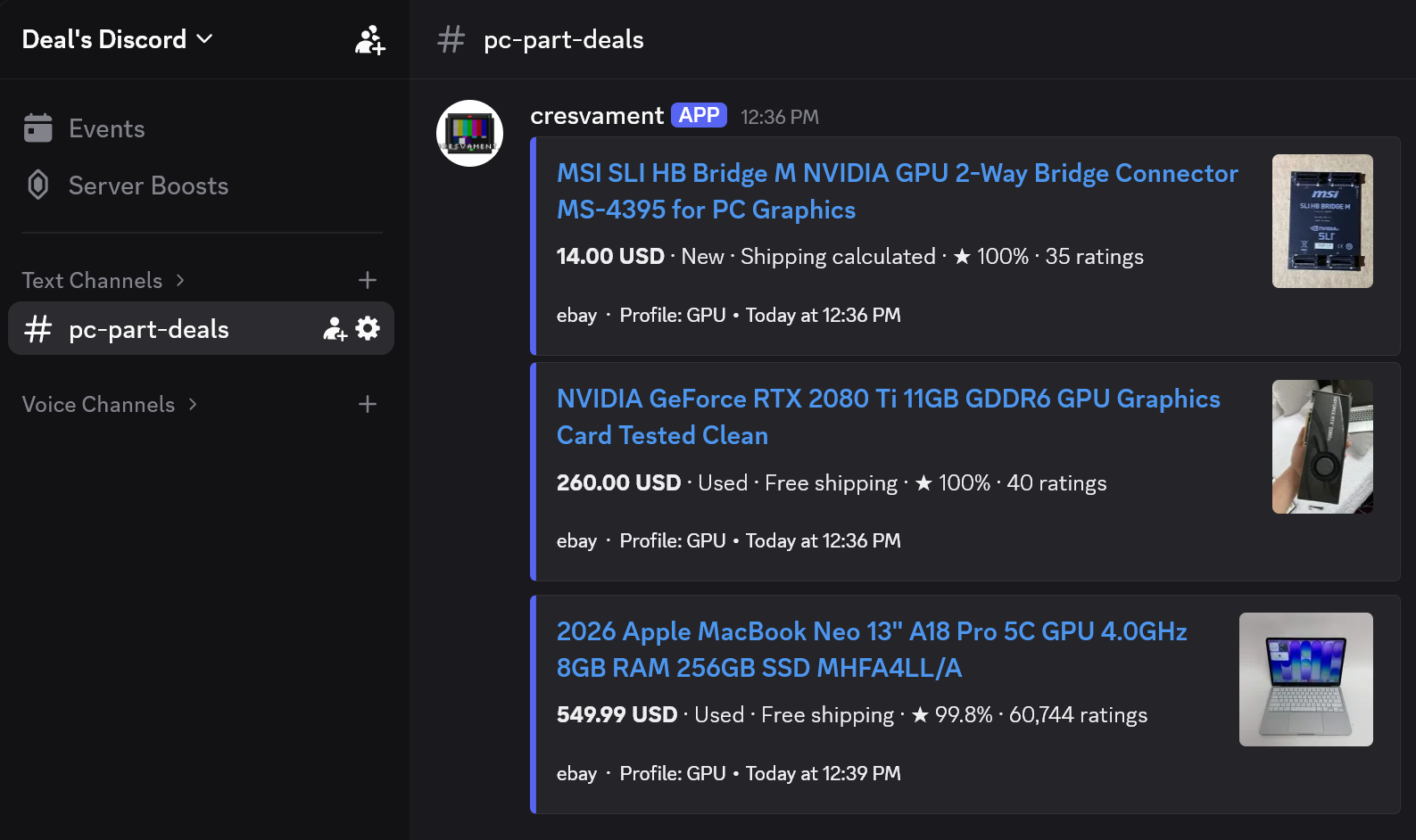Click the Server Boosts gem icon

(x=38, y=185)
